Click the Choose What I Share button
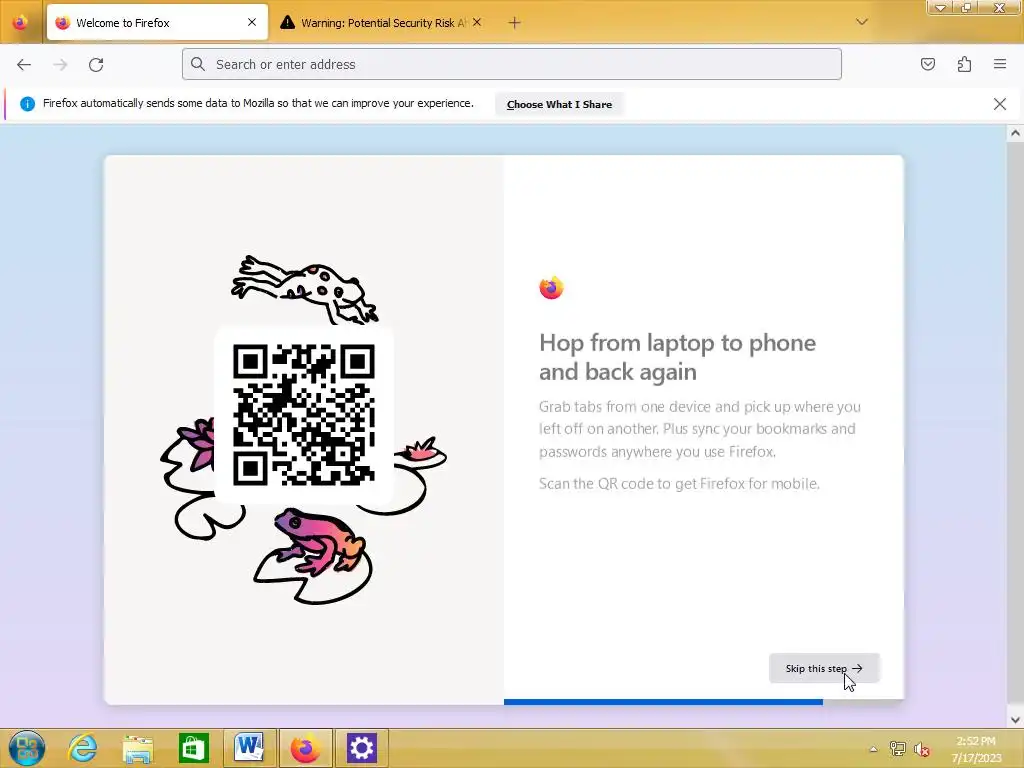This screenshot has width=1024, height=768. [x=559, y=104]
